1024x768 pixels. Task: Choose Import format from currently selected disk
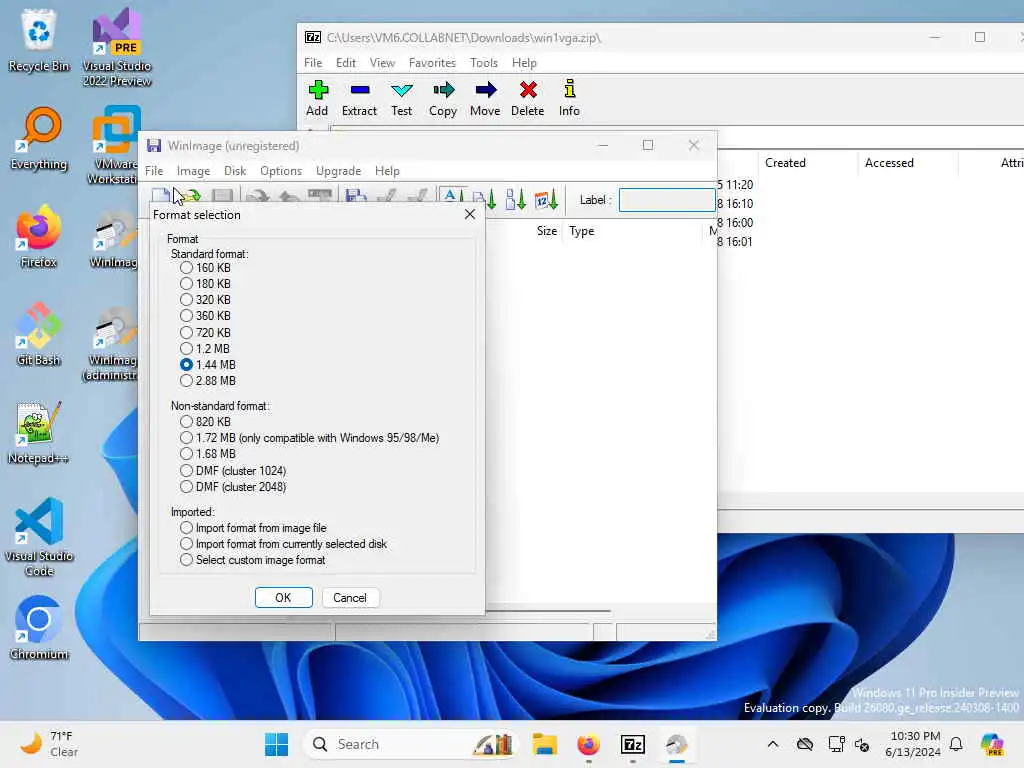click(283, 544)
